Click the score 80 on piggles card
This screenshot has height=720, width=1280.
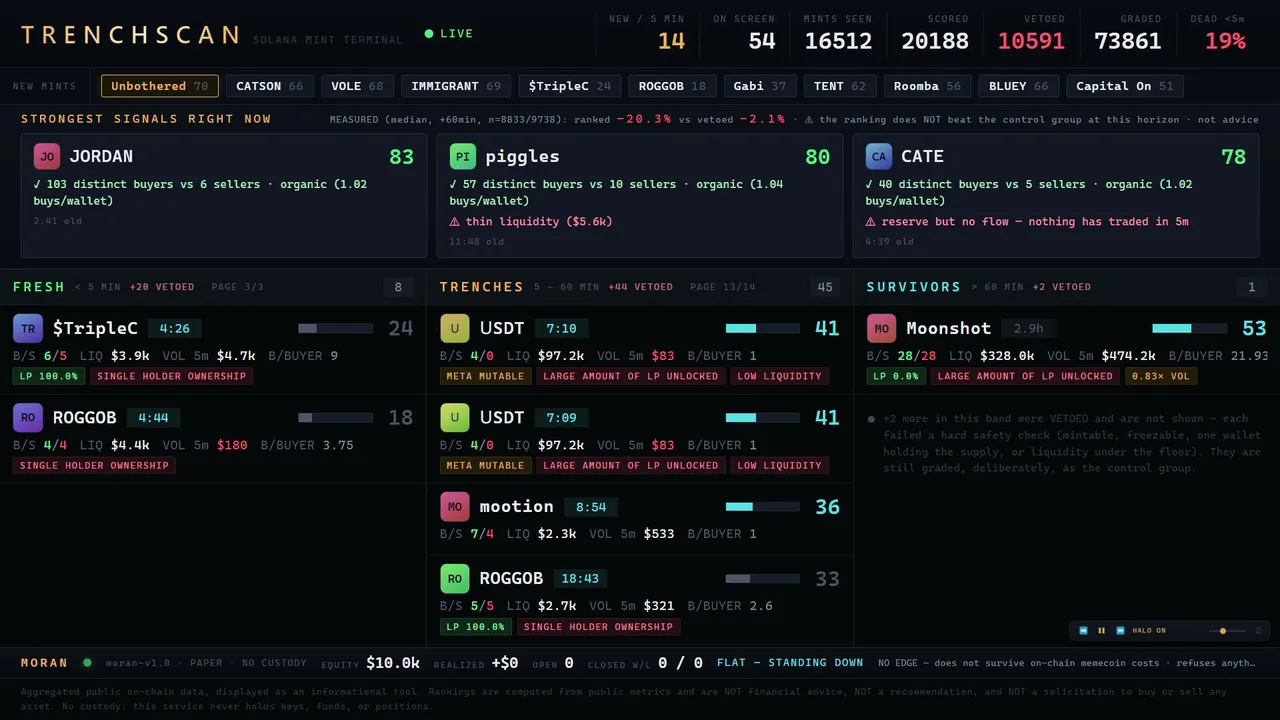818,157
